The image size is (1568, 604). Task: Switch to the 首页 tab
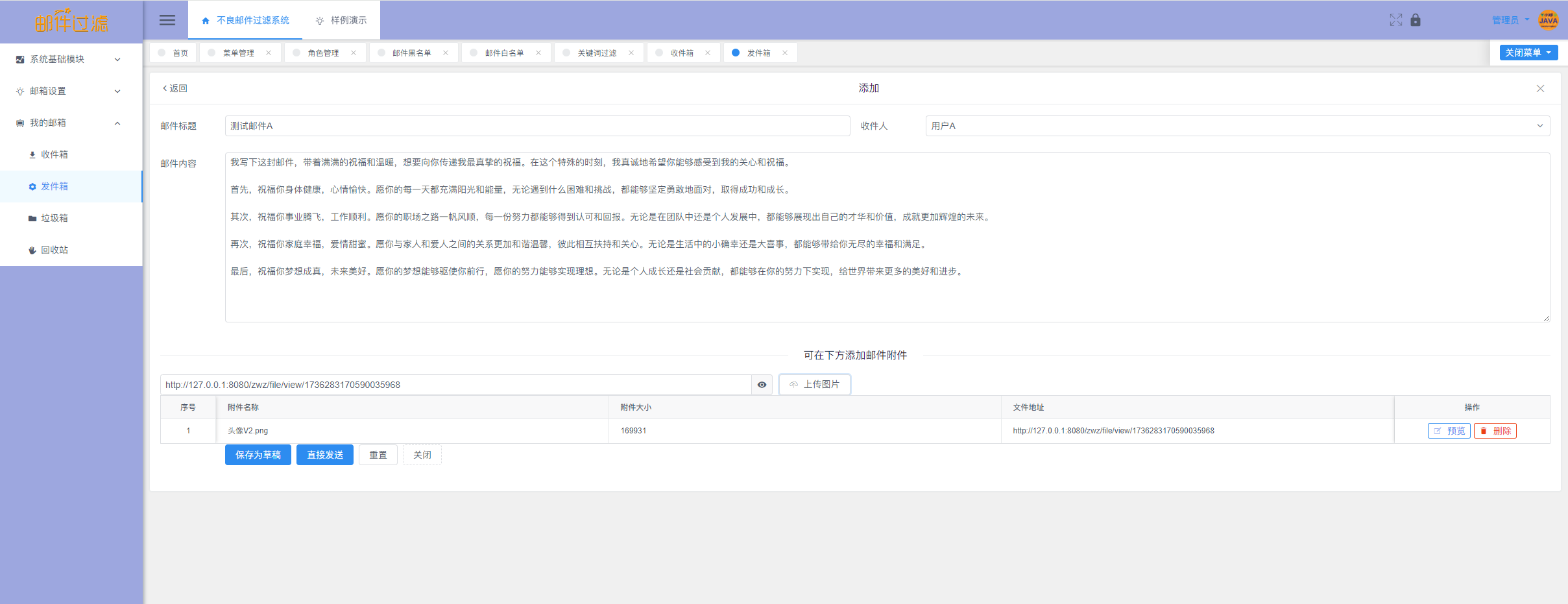173,53
